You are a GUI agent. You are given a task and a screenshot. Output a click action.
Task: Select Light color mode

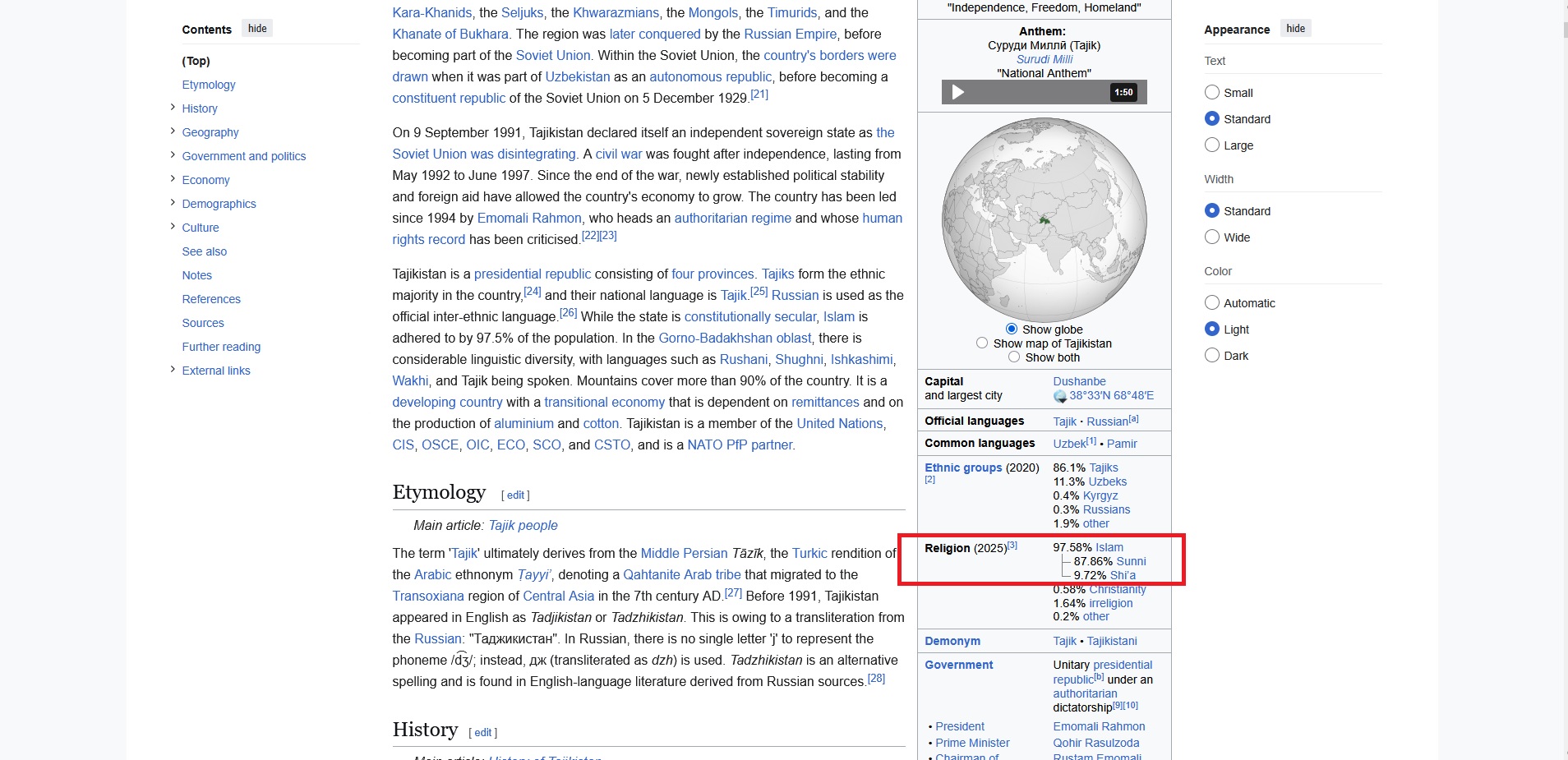click(1211, 329)
